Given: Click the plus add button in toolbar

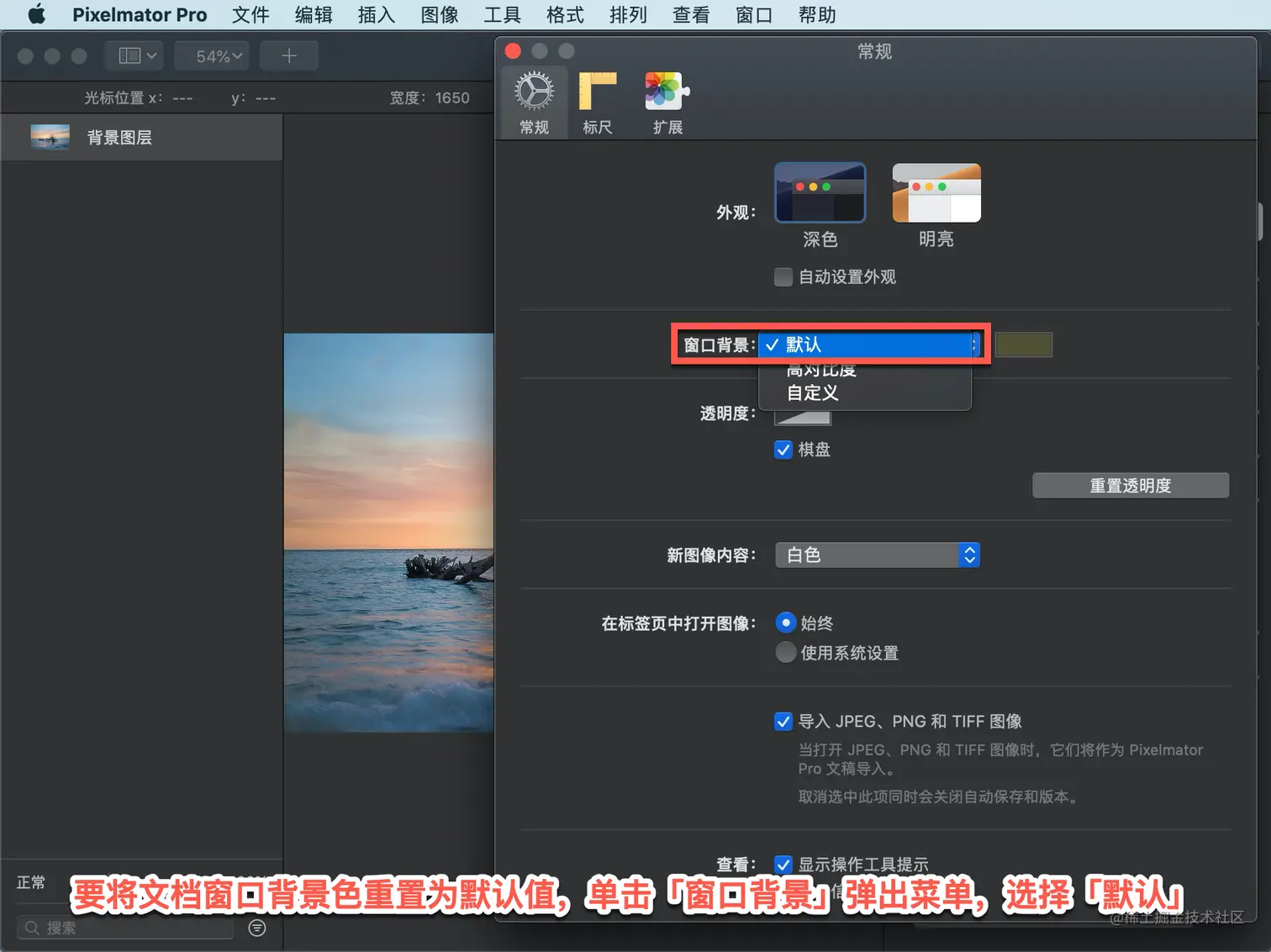Looking at the screenshot, I should pos(289,56).
